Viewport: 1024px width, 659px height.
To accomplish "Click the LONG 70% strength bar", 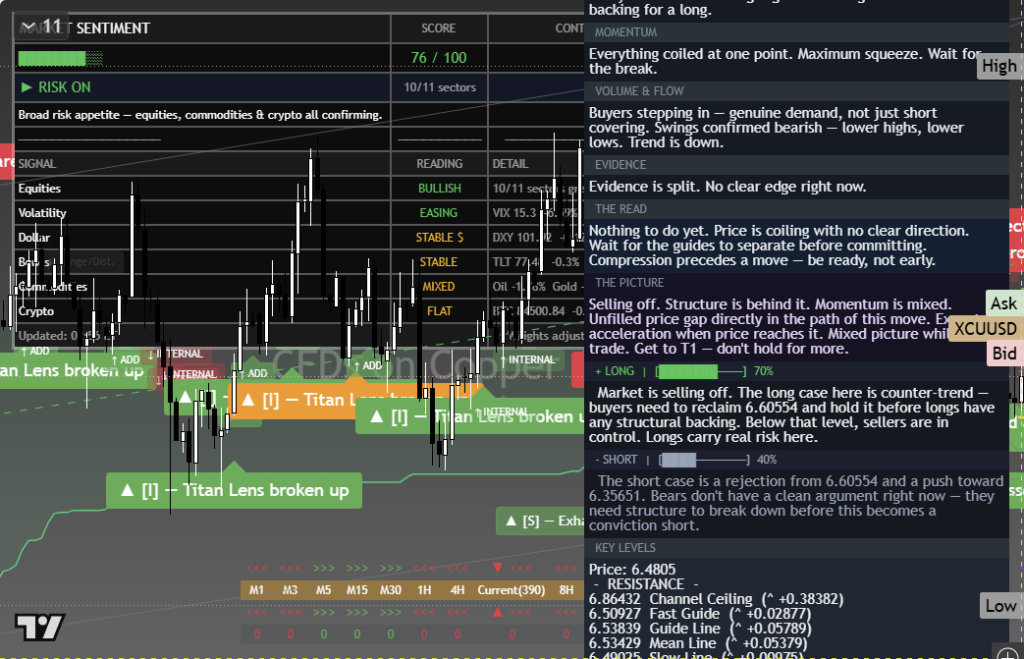I will 701,372.
